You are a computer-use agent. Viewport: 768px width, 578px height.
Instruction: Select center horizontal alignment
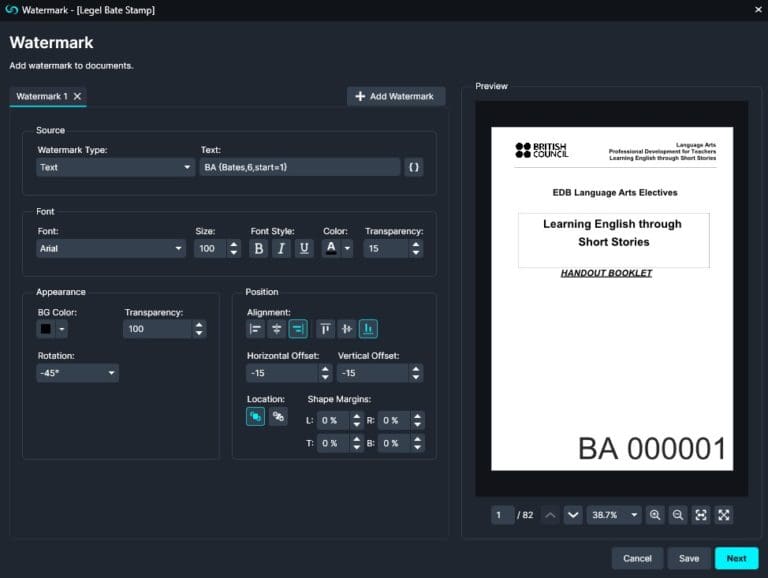pos(276,329)
